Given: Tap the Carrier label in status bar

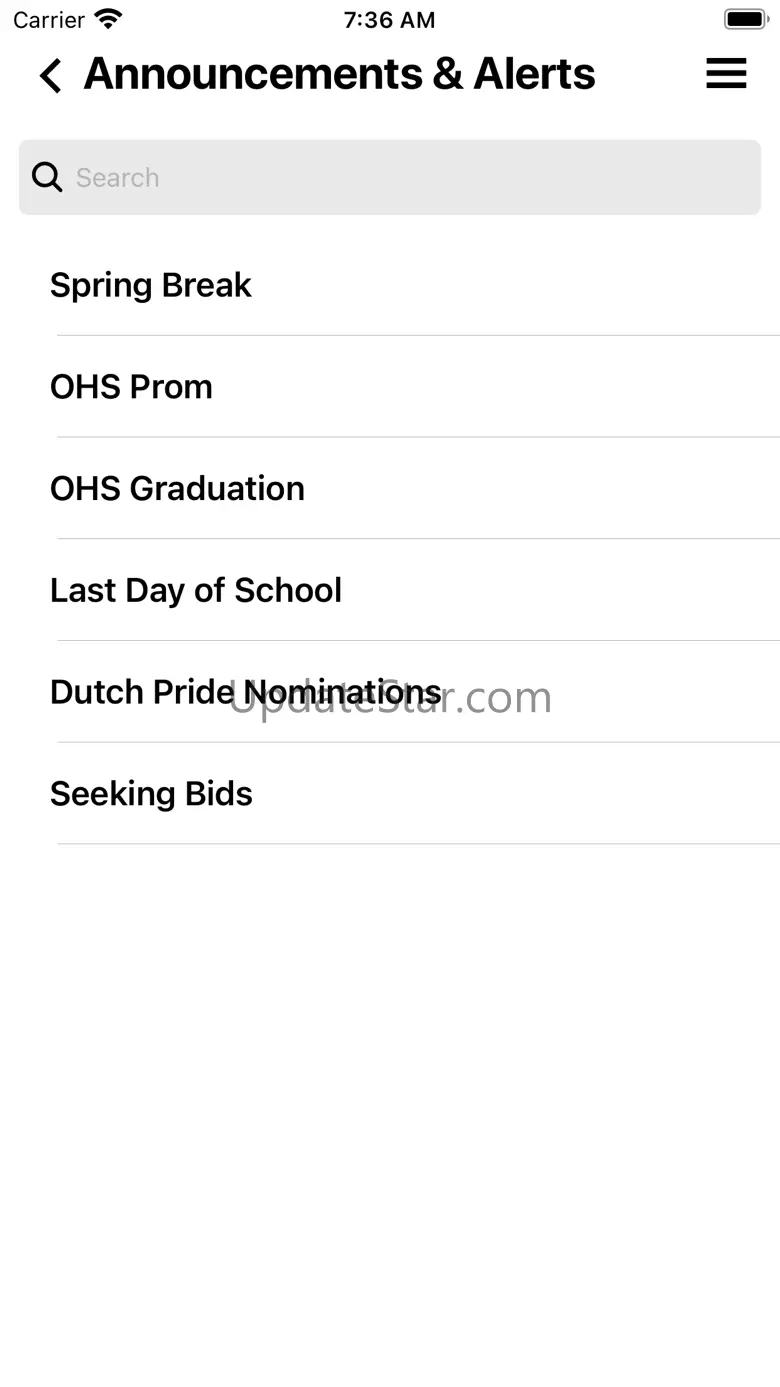Looking at the screenshot, I should (49, 19).
